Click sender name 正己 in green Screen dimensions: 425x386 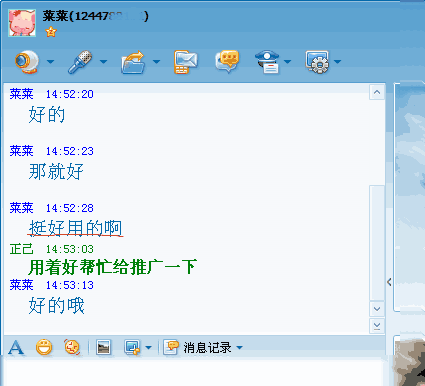(x=22, y=249)
